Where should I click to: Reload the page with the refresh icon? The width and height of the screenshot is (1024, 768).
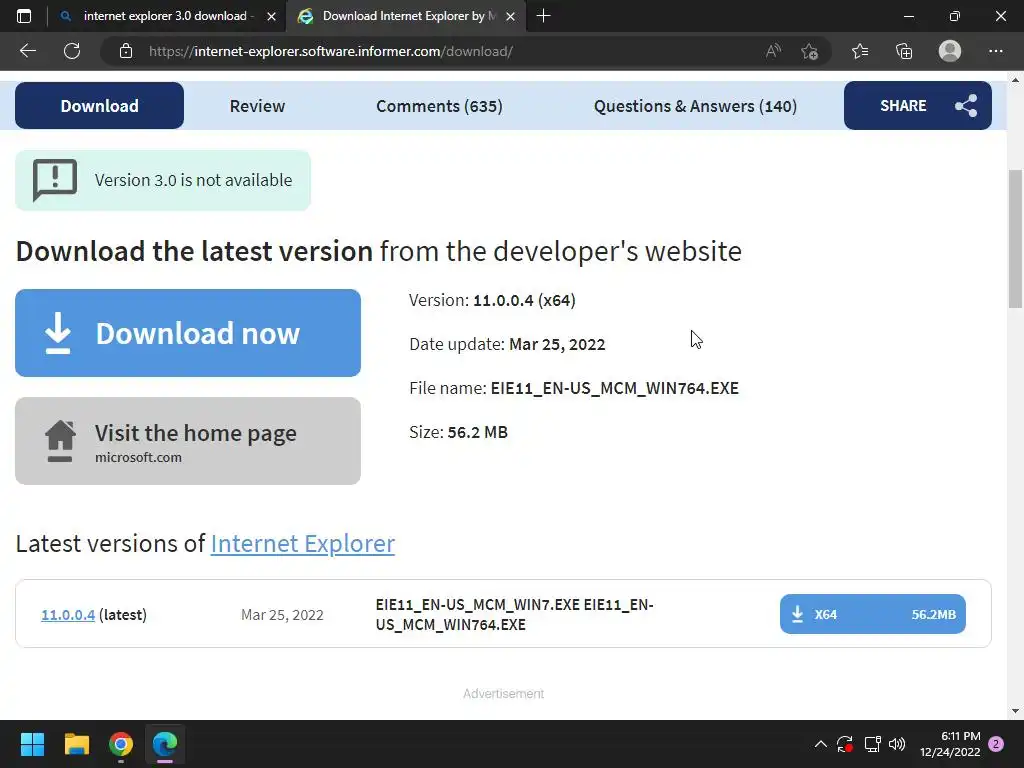click(x=72, y=51)
